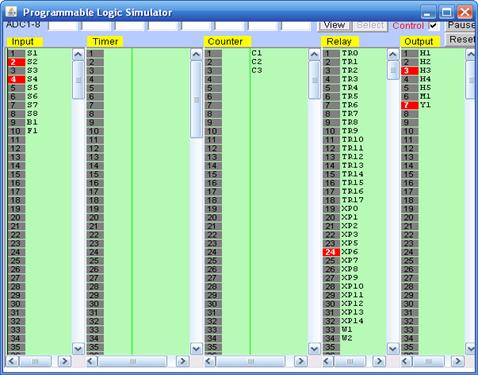Click the Counter panel's scroll-right arrow
This screenshot has width=478, height=375.
[300, 361]
